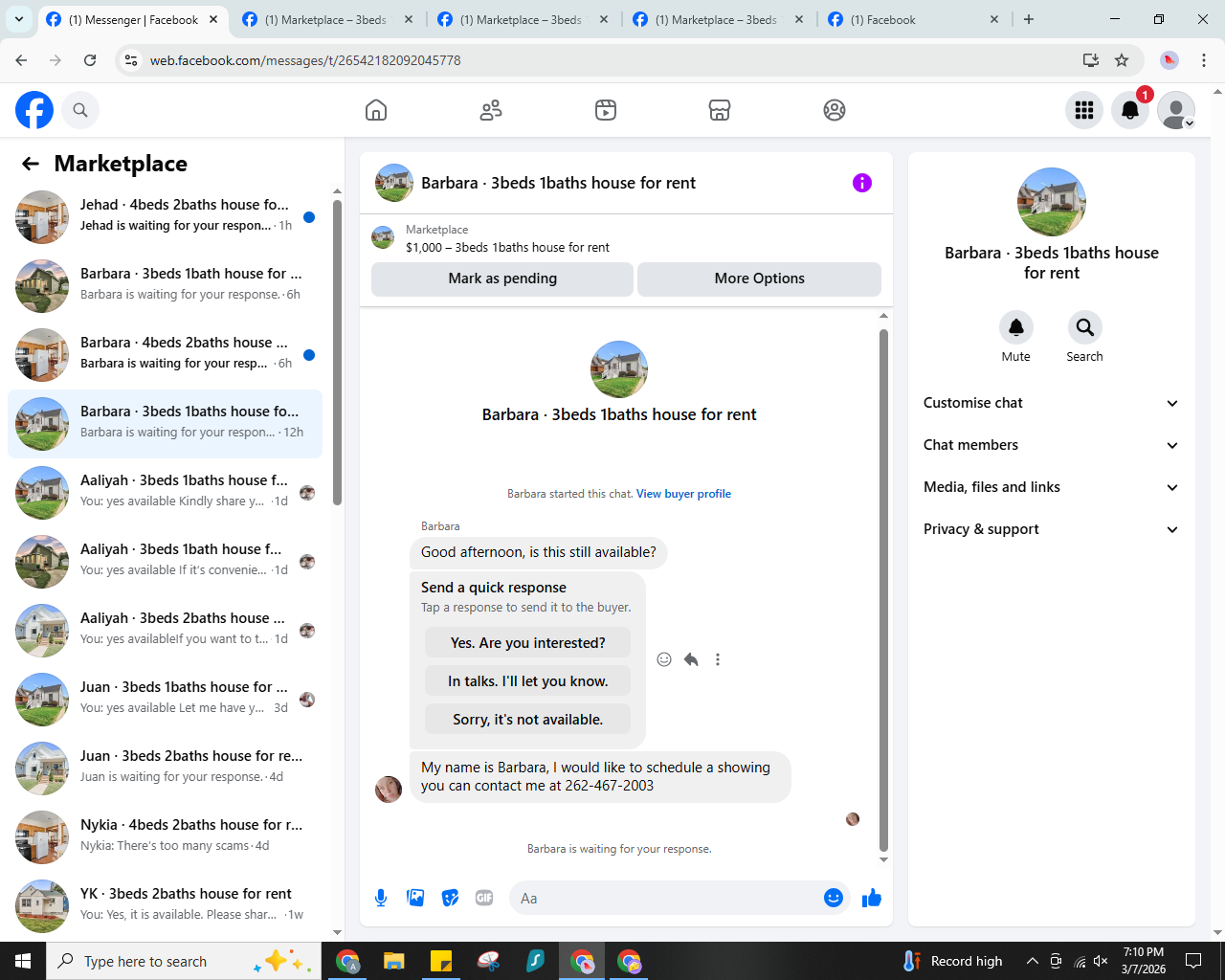Expand the Customise chat section
1225x980 pixels.
1051,403
